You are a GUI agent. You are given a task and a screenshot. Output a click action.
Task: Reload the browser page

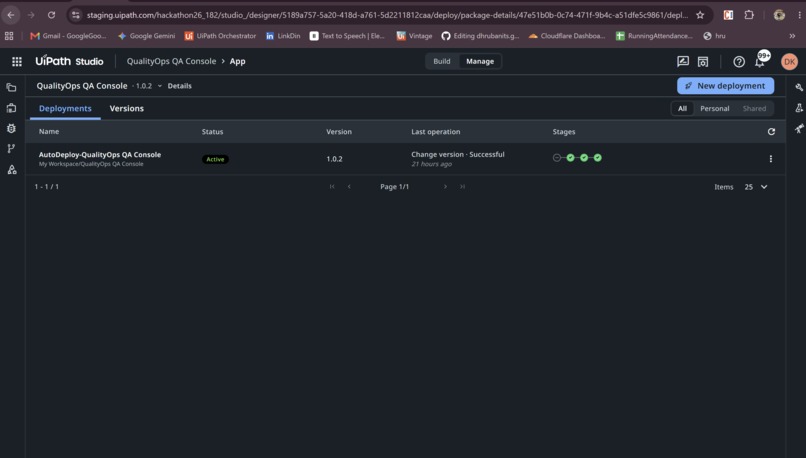coord(51,15)
